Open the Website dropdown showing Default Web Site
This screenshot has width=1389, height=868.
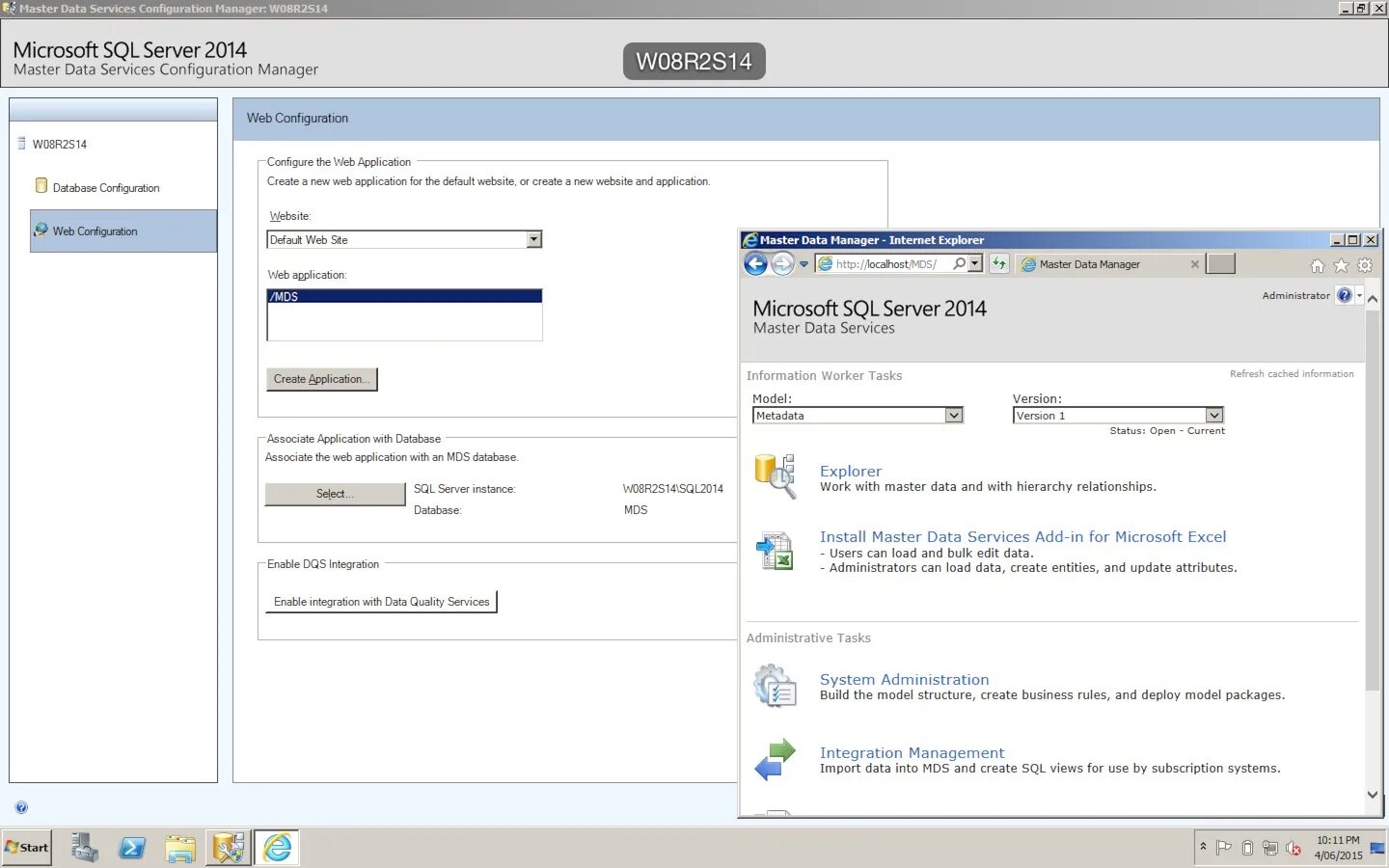click(404, 239)
